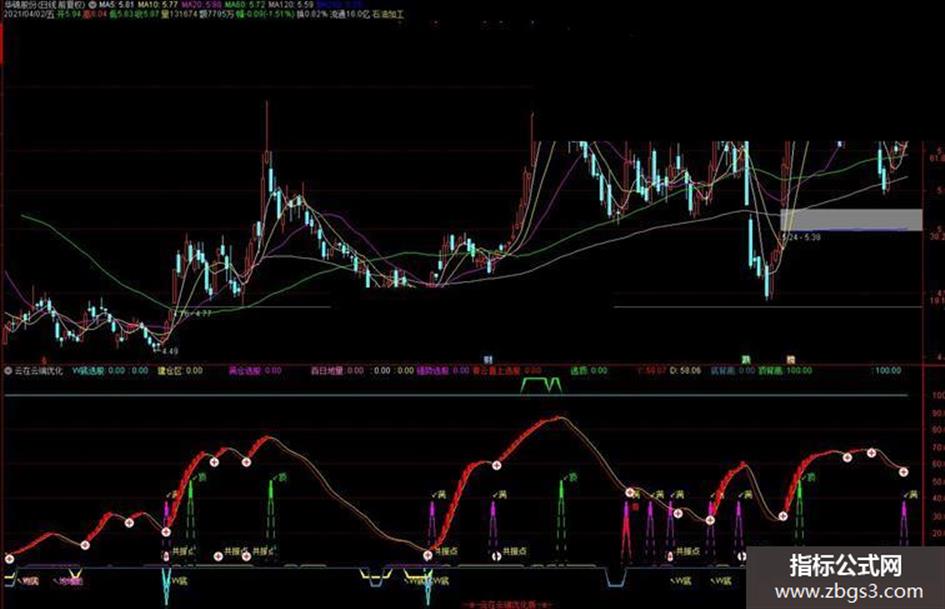Click the green 涨 event marker under the price chart
The image size is (945, 609).
pos(746,360)
